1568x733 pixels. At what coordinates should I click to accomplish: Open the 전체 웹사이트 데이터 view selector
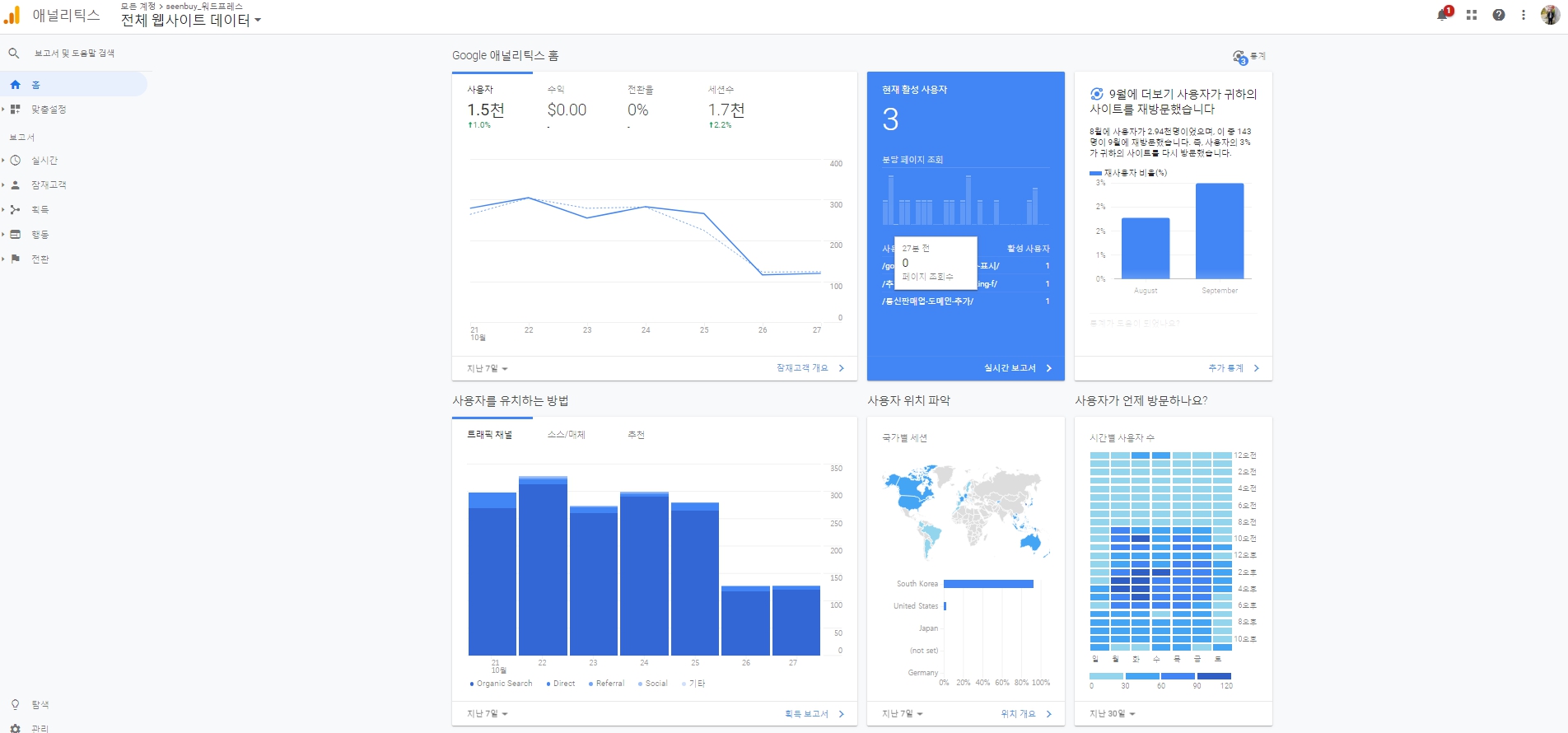[190, 20]
